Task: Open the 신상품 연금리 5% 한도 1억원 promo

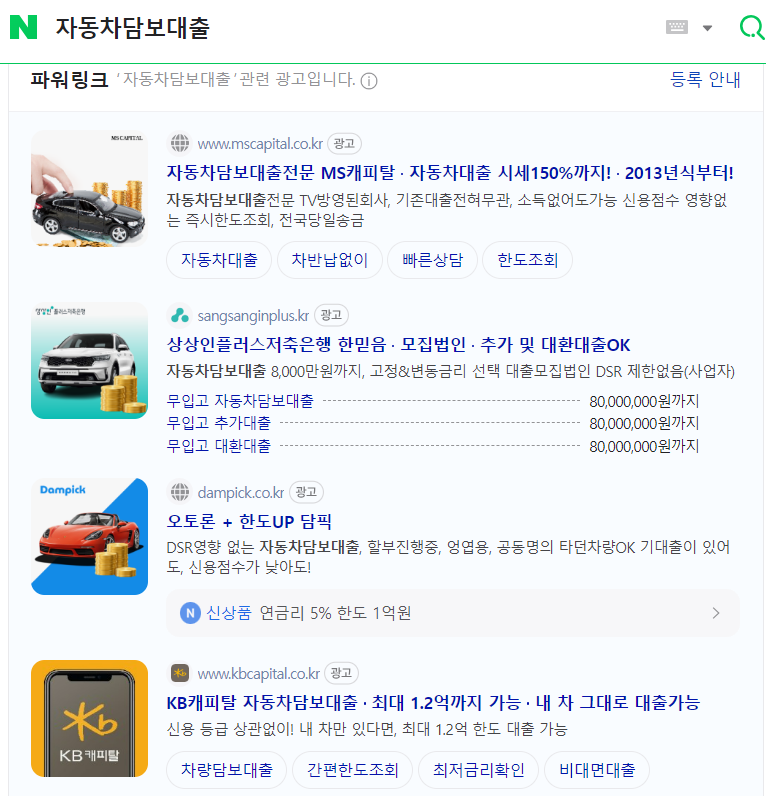Action: (x=452, y=613)
